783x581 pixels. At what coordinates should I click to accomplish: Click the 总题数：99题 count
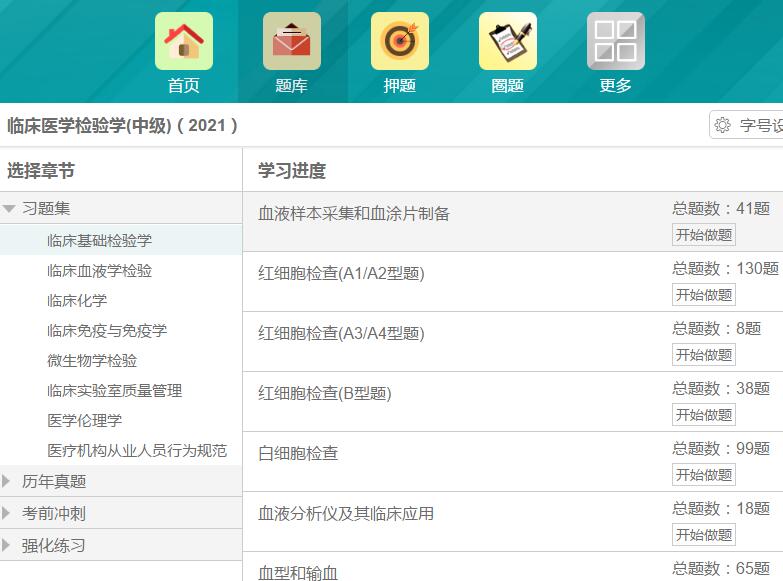coord(721,448)
